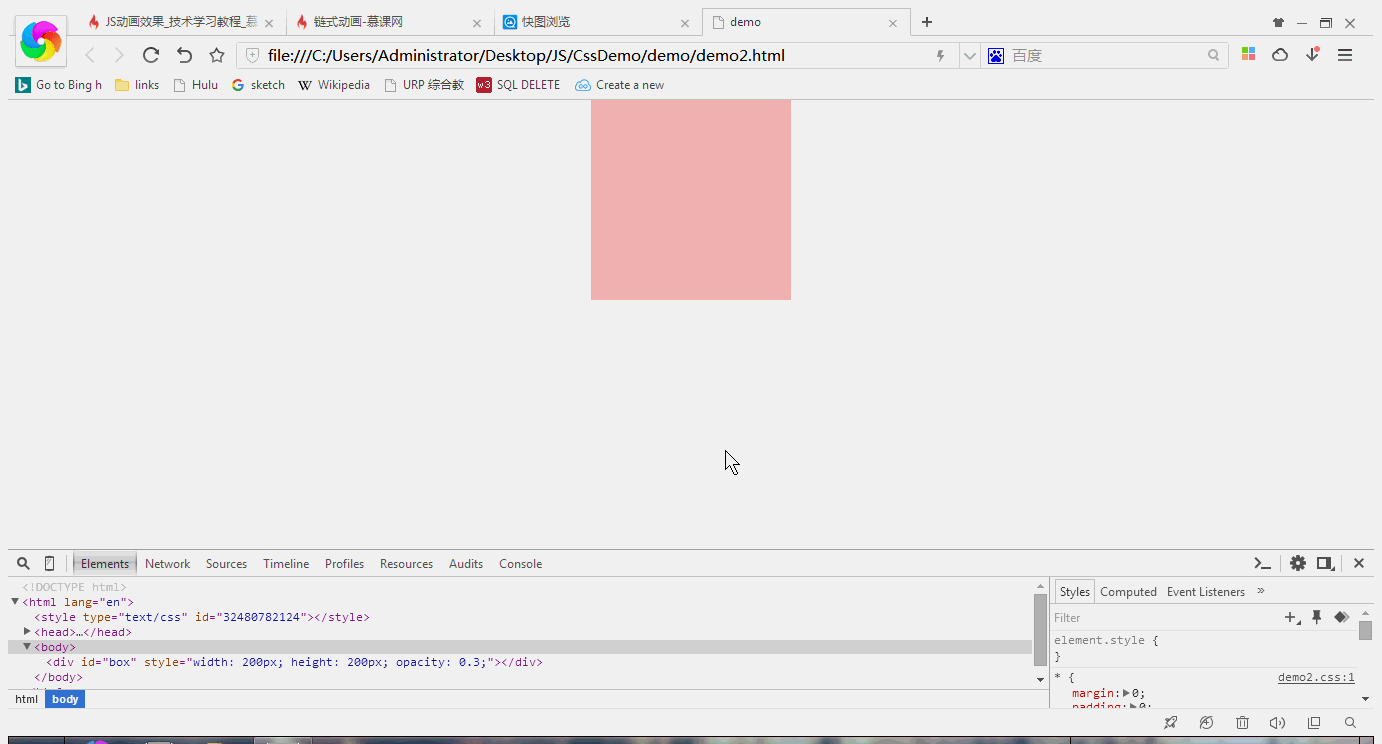Open the links bookmarks folder

[x=137, y=85]
